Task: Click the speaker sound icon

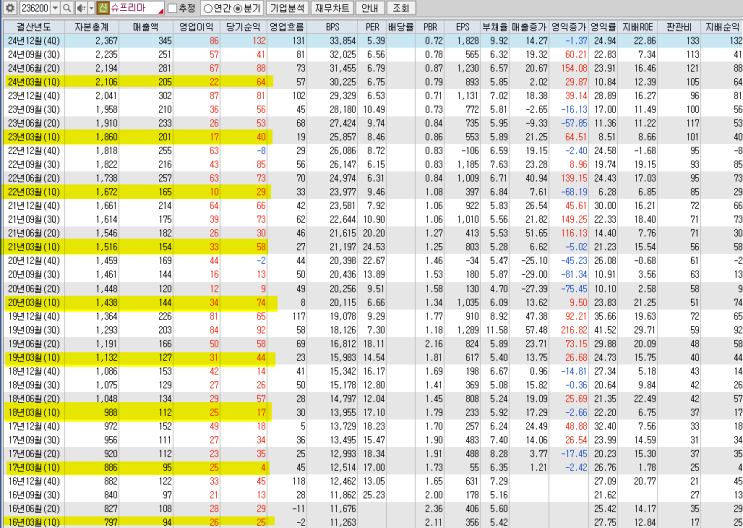Action: (x=80, y=8)
